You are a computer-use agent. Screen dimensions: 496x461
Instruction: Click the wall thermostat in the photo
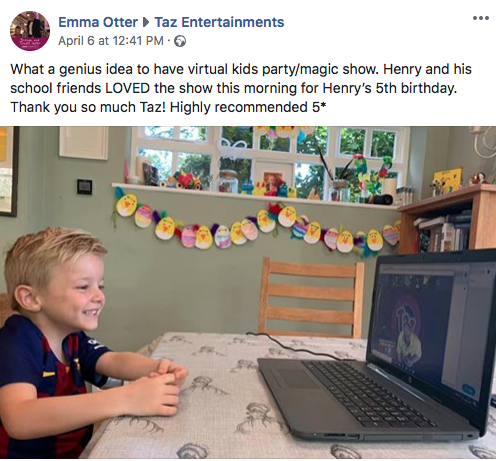click(84, 187)
